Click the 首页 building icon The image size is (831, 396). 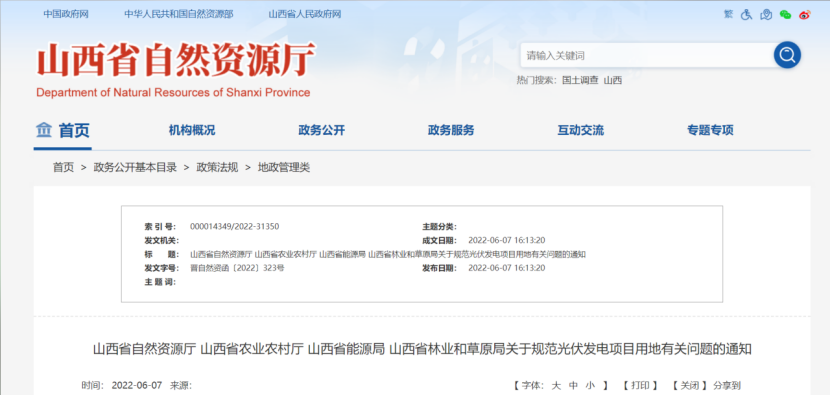(43, 129)
